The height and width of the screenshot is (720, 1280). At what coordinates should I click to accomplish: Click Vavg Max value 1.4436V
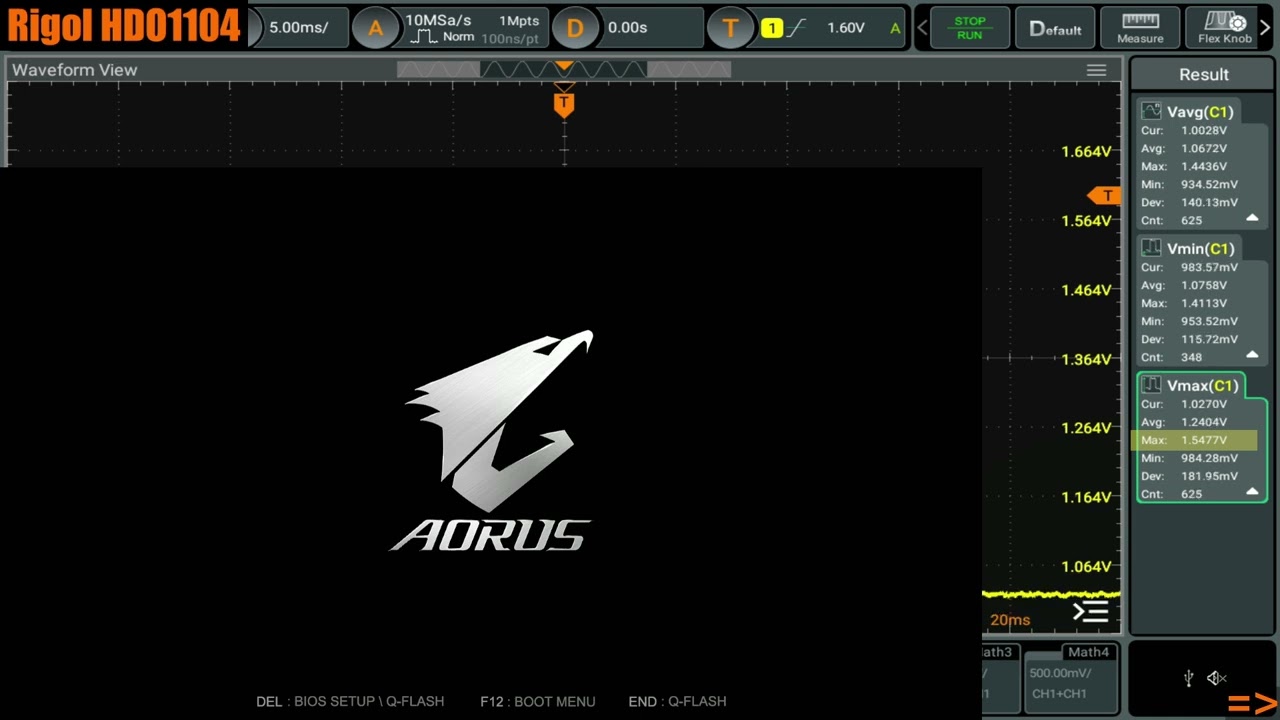1204,167
